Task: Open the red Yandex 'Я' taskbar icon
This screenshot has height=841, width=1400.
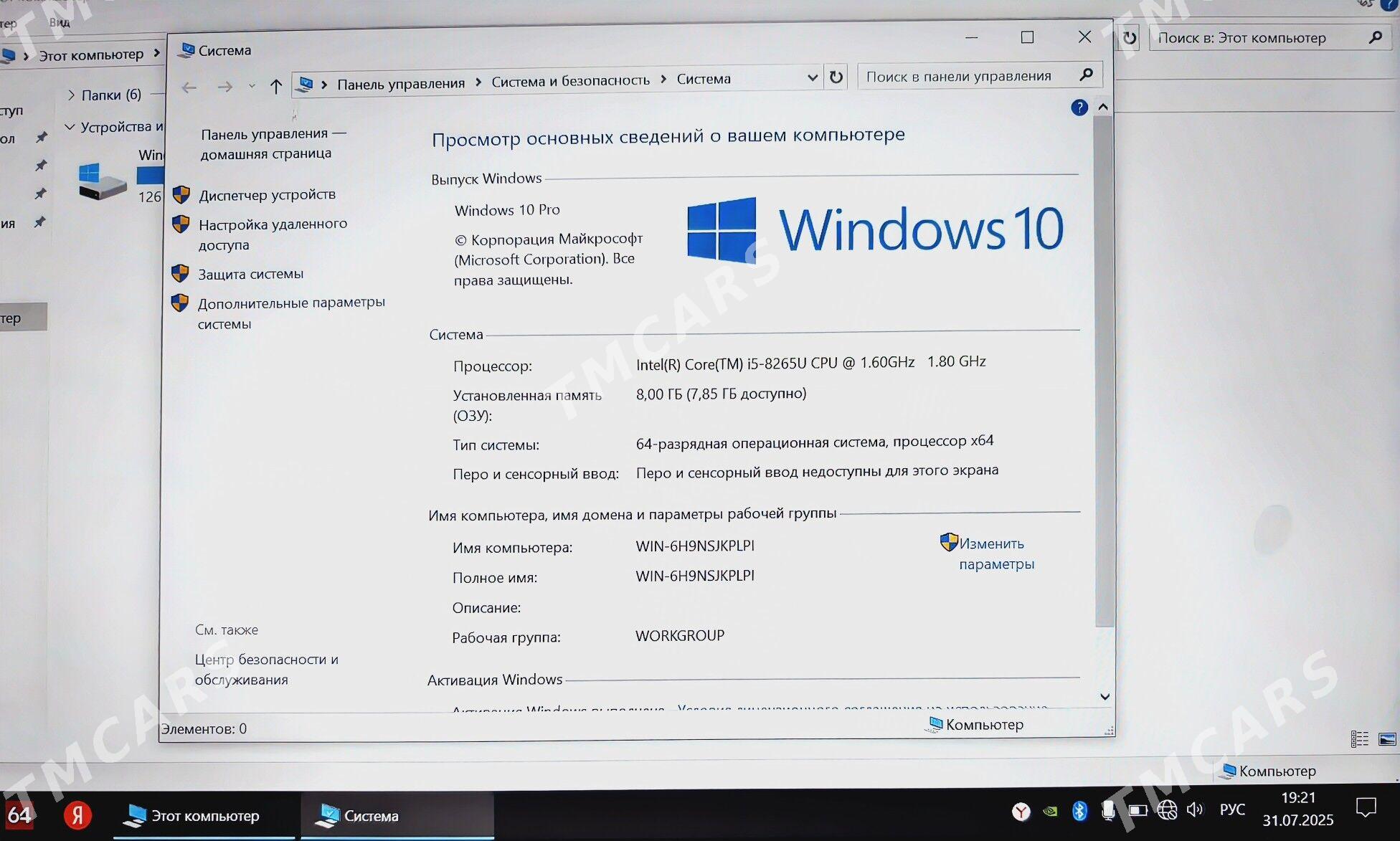Action: [x=77, y=815]
